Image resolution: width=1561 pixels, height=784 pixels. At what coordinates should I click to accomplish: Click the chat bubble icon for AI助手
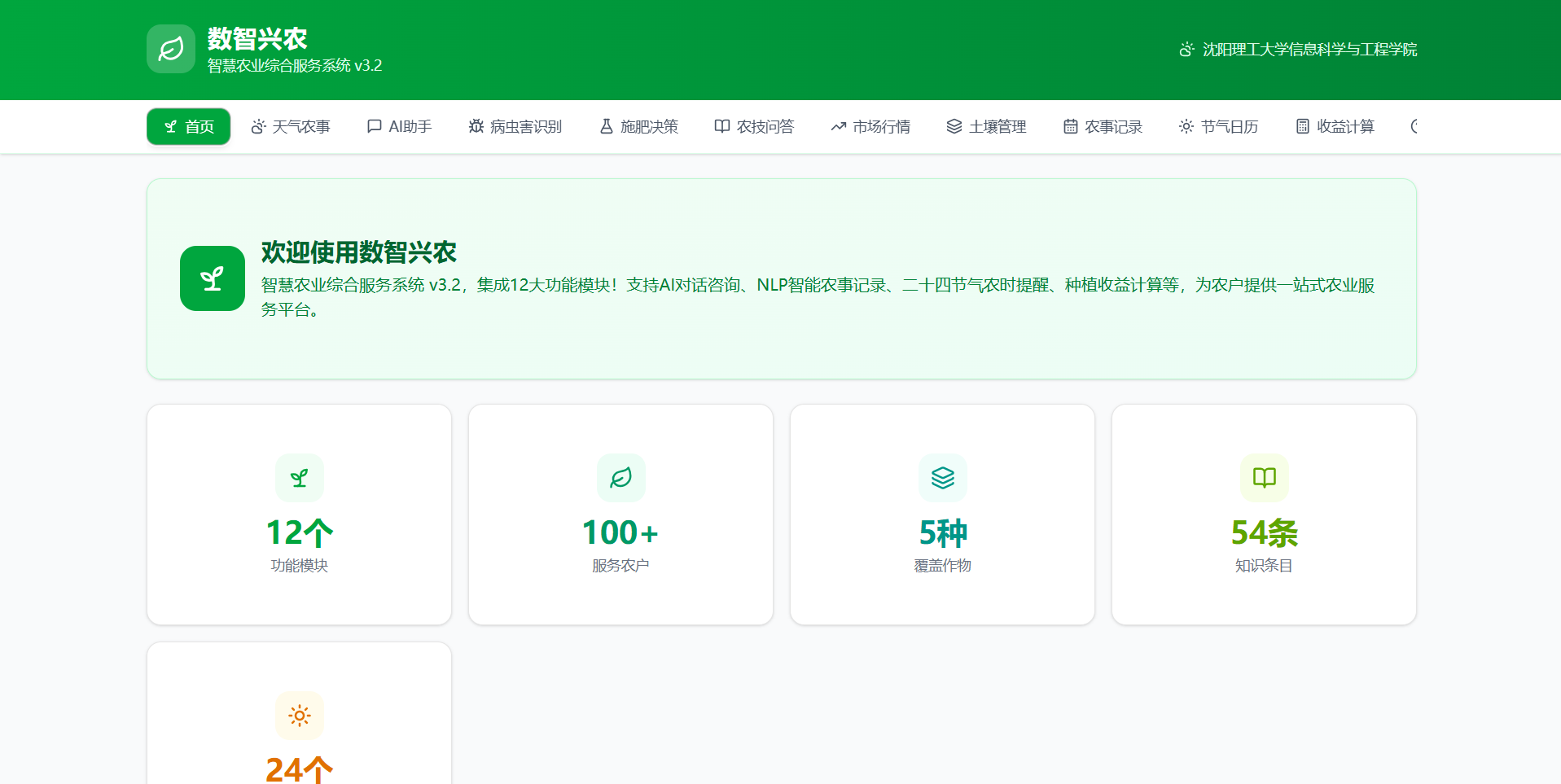[x=375, y=126]
